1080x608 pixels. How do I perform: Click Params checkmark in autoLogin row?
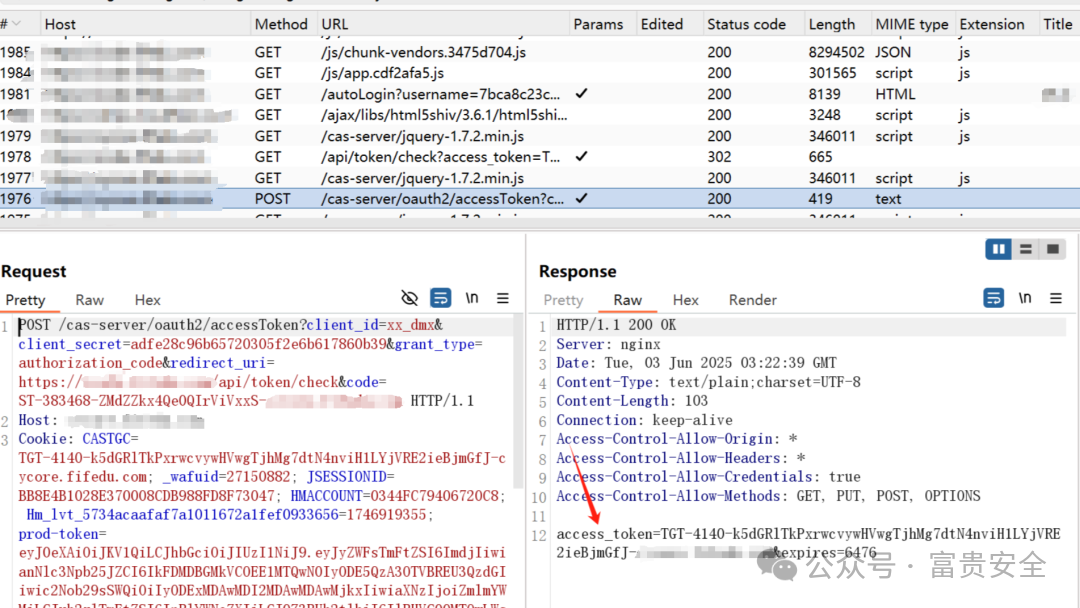(581, 94)
